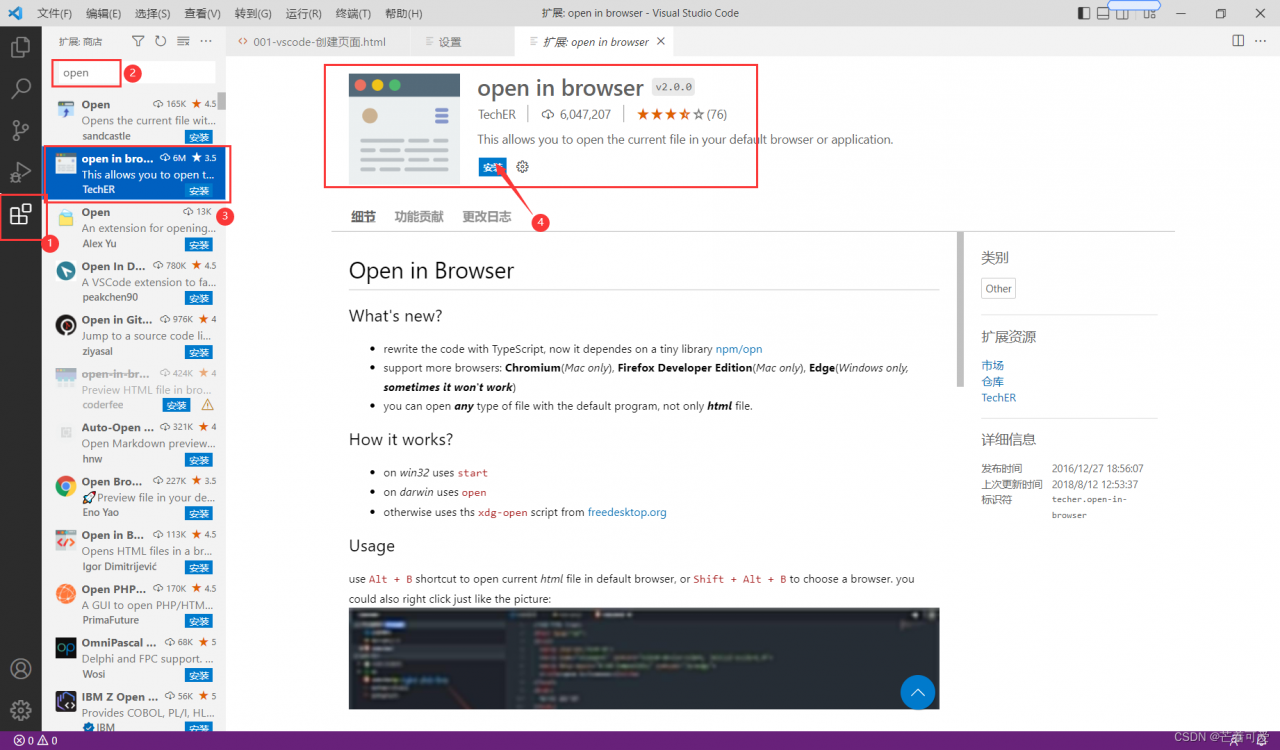Select the Extensions view icon

point(20,214)
